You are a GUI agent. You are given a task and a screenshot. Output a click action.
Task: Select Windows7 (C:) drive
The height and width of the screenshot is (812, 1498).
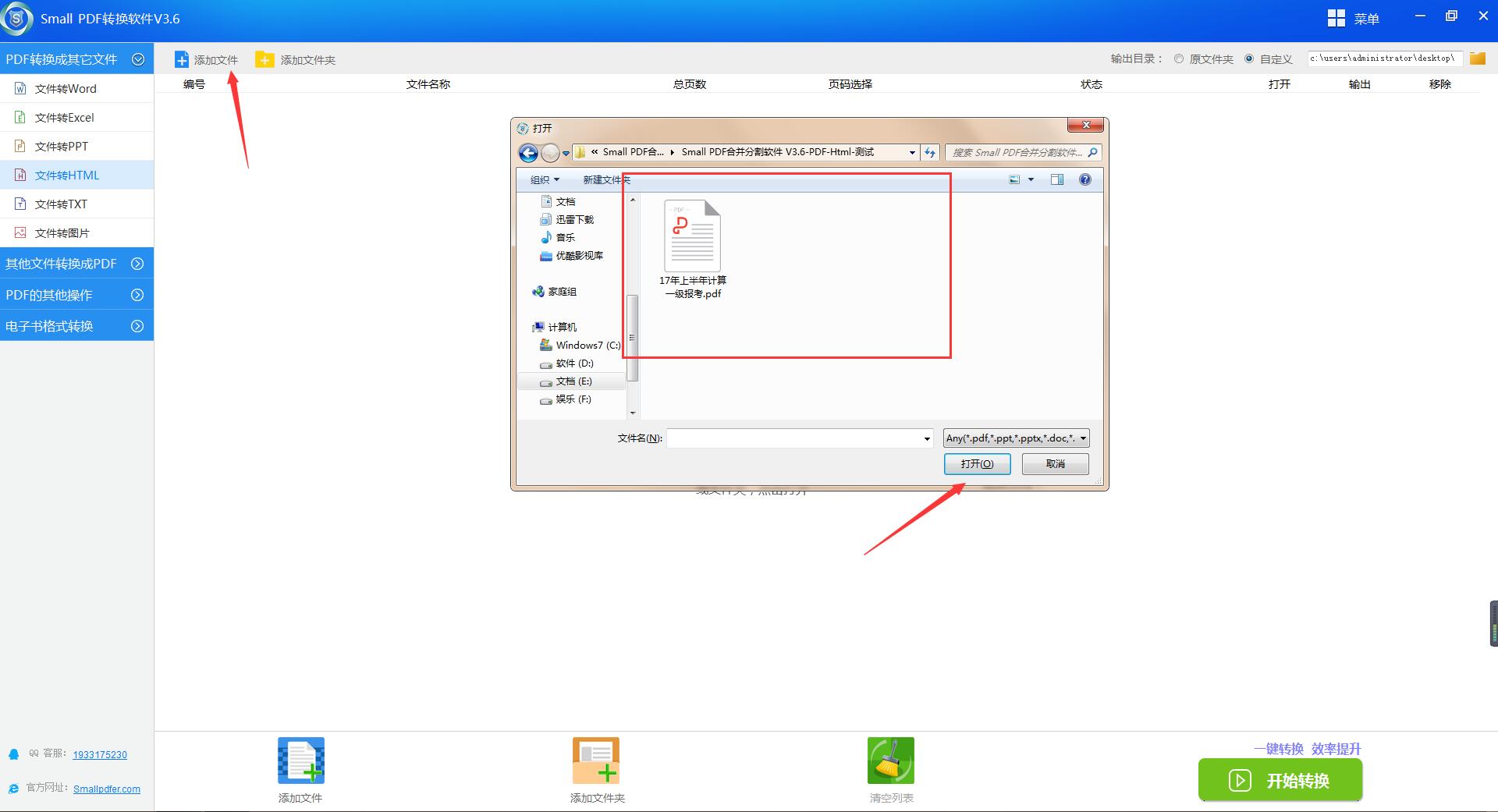pyautogui.click(x=580, y=345)
